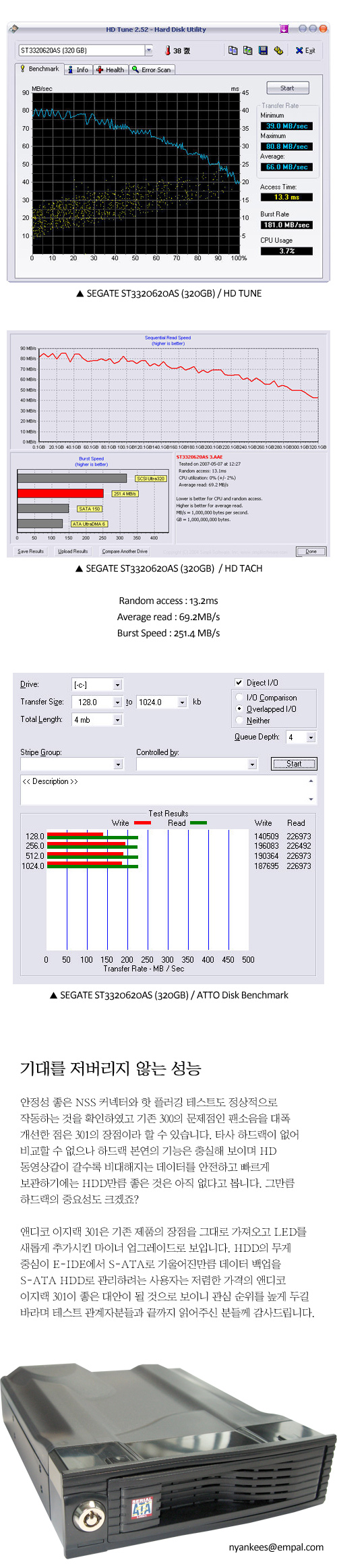Switch to the Error Scan tab

[152, 69]
